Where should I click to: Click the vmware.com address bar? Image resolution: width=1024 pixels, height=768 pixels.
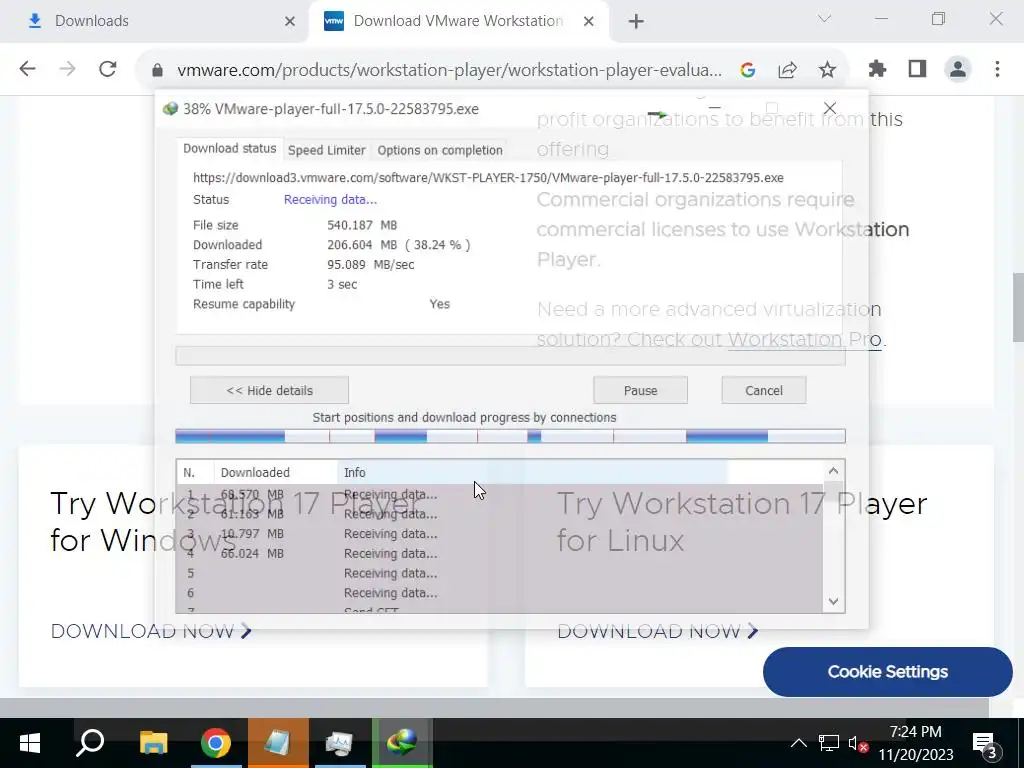(x=449, y=70)
